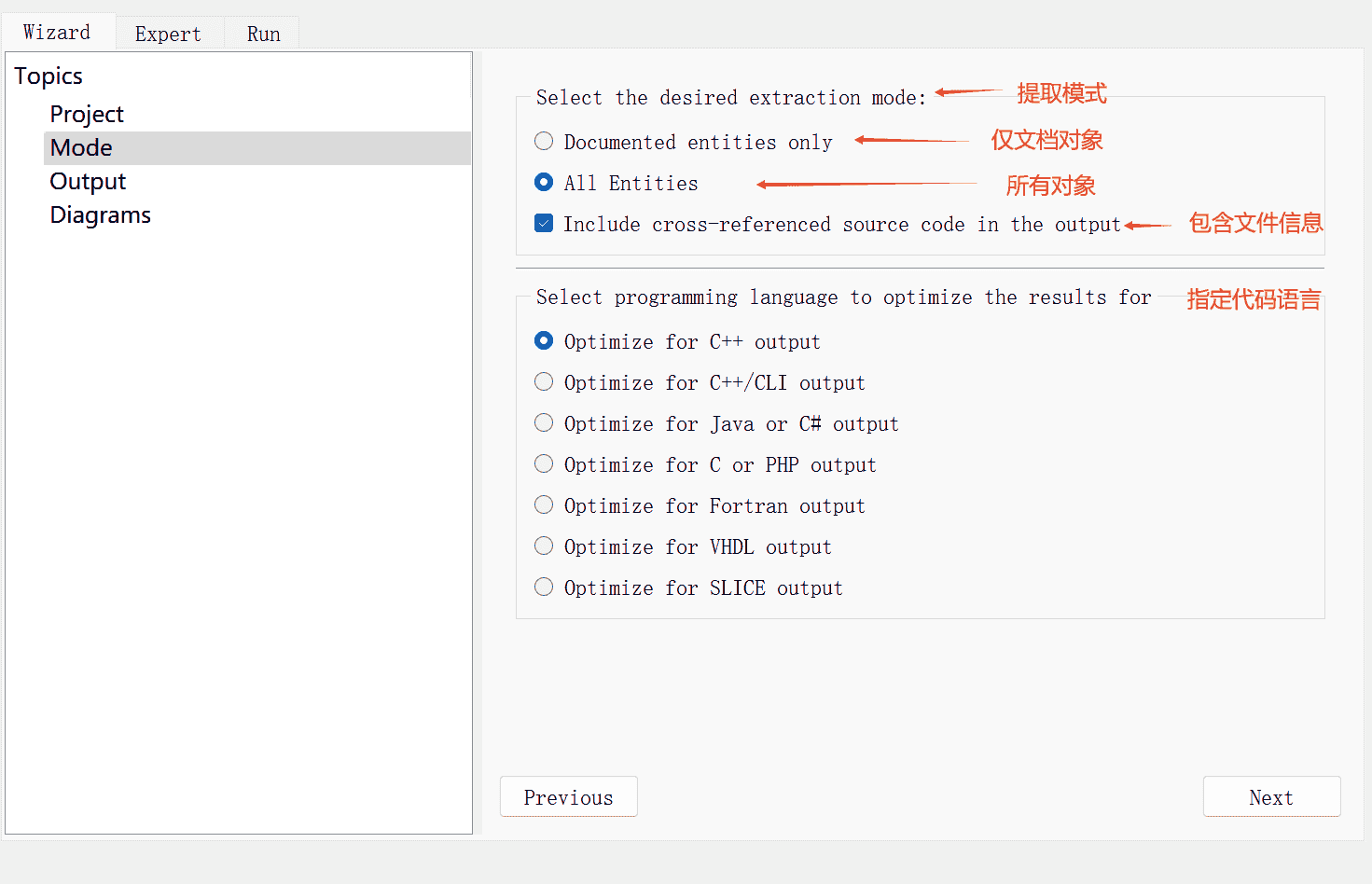Select Output in the Topics list
Screen dimensions: 1372x884
click(88, 181)
